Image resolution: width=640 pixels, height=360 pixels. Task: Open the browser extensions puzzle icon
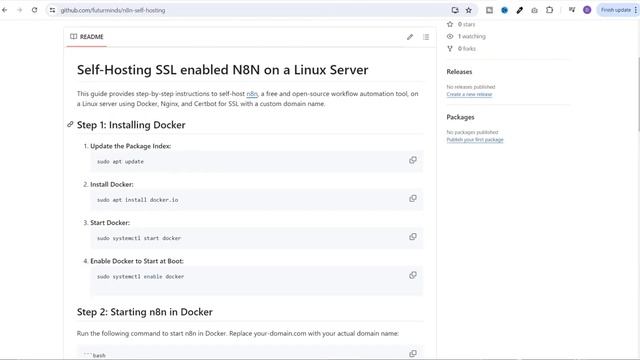pos(549,10)
